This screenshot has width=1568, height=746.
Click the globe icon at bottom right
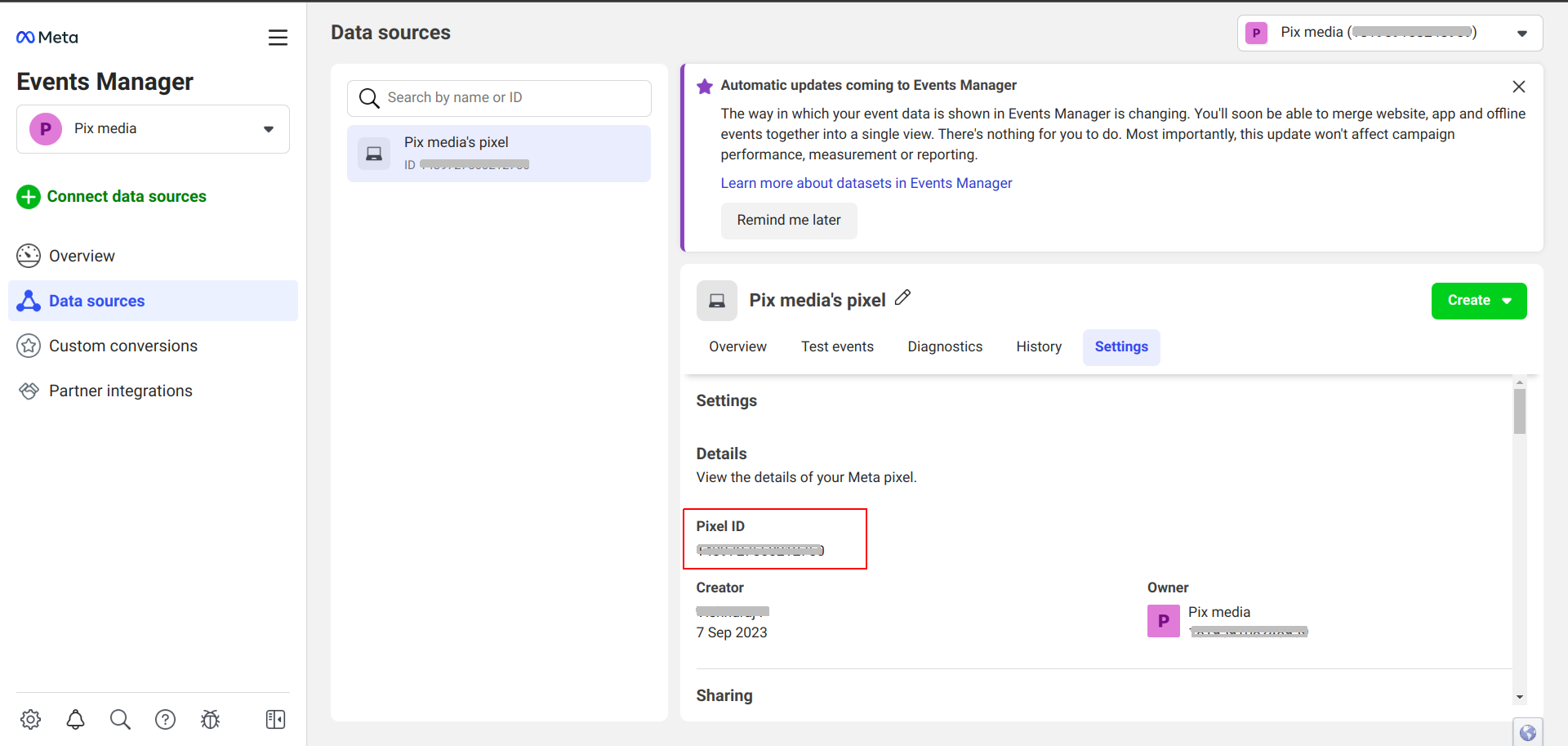click(1527, 733)
